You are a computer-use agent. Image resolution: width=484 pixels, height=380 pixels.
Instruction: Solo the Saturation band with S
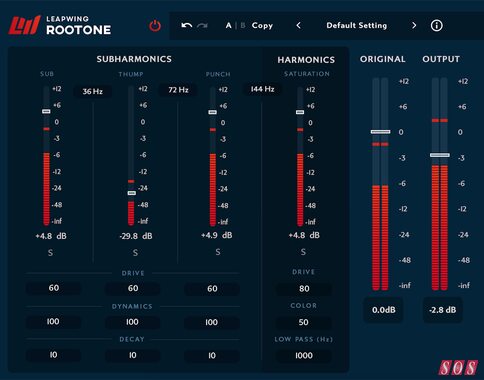[x=303, y=252]
